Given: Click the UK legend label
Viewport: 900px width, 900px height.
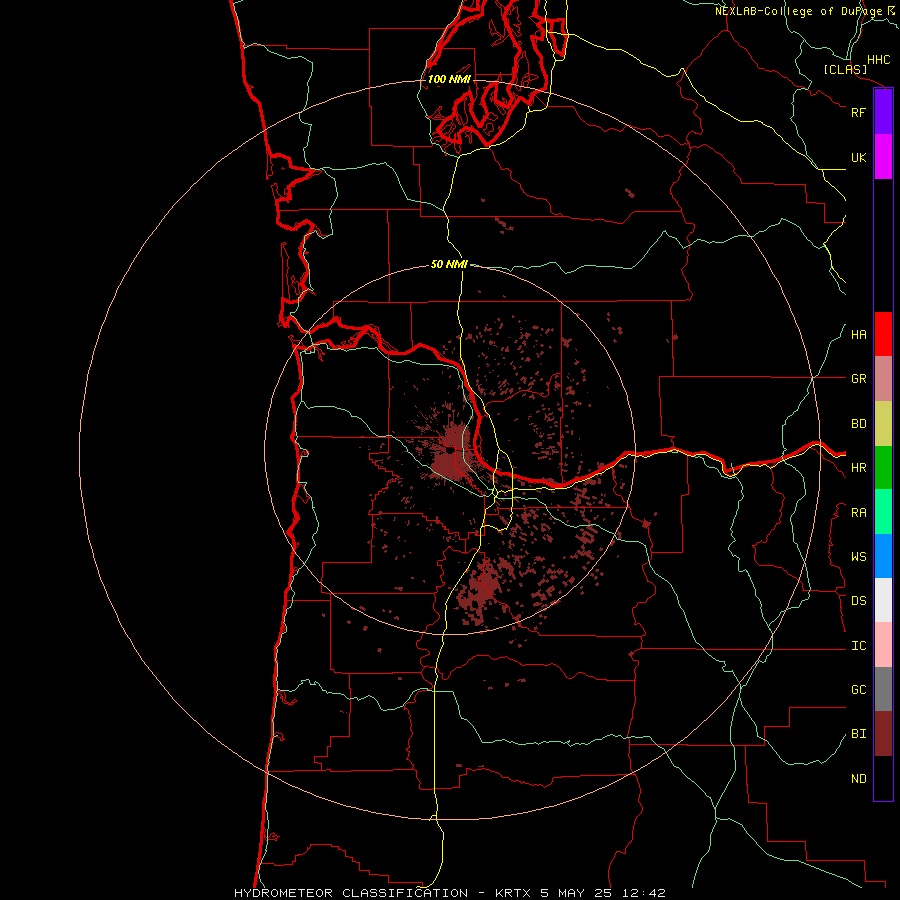Looking at the screenshot, I should [859, 157].
